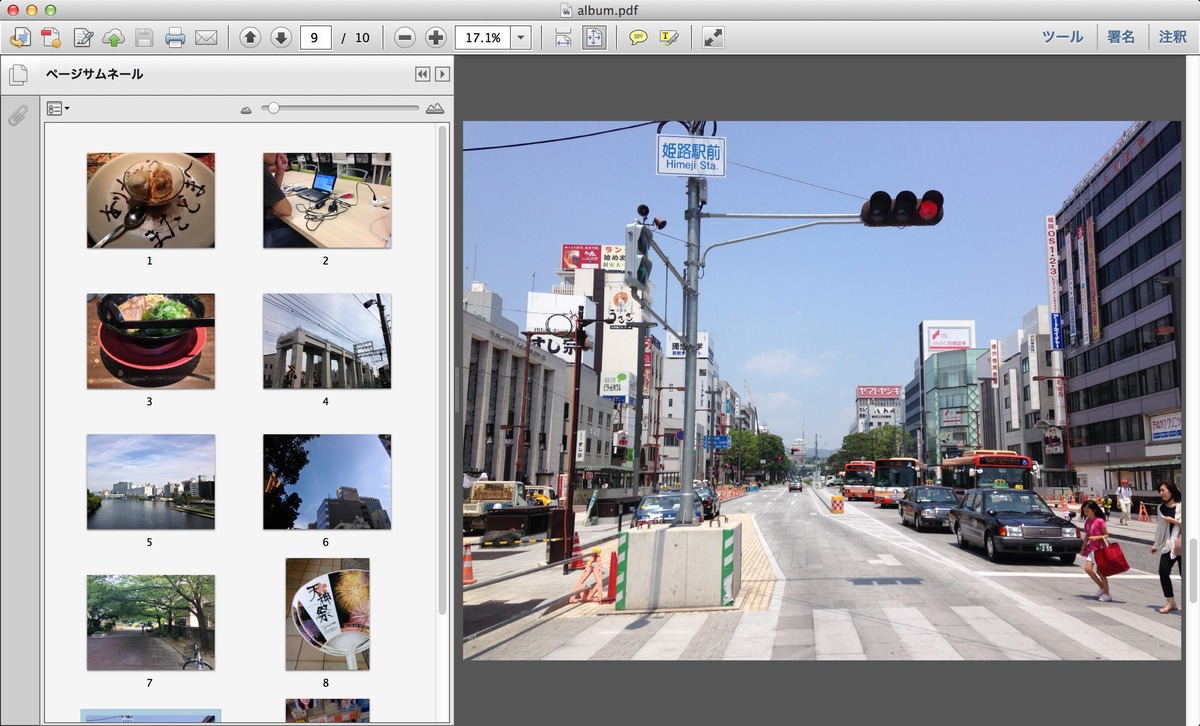Click the album.pdf title bar document icon

click(567, 10)
